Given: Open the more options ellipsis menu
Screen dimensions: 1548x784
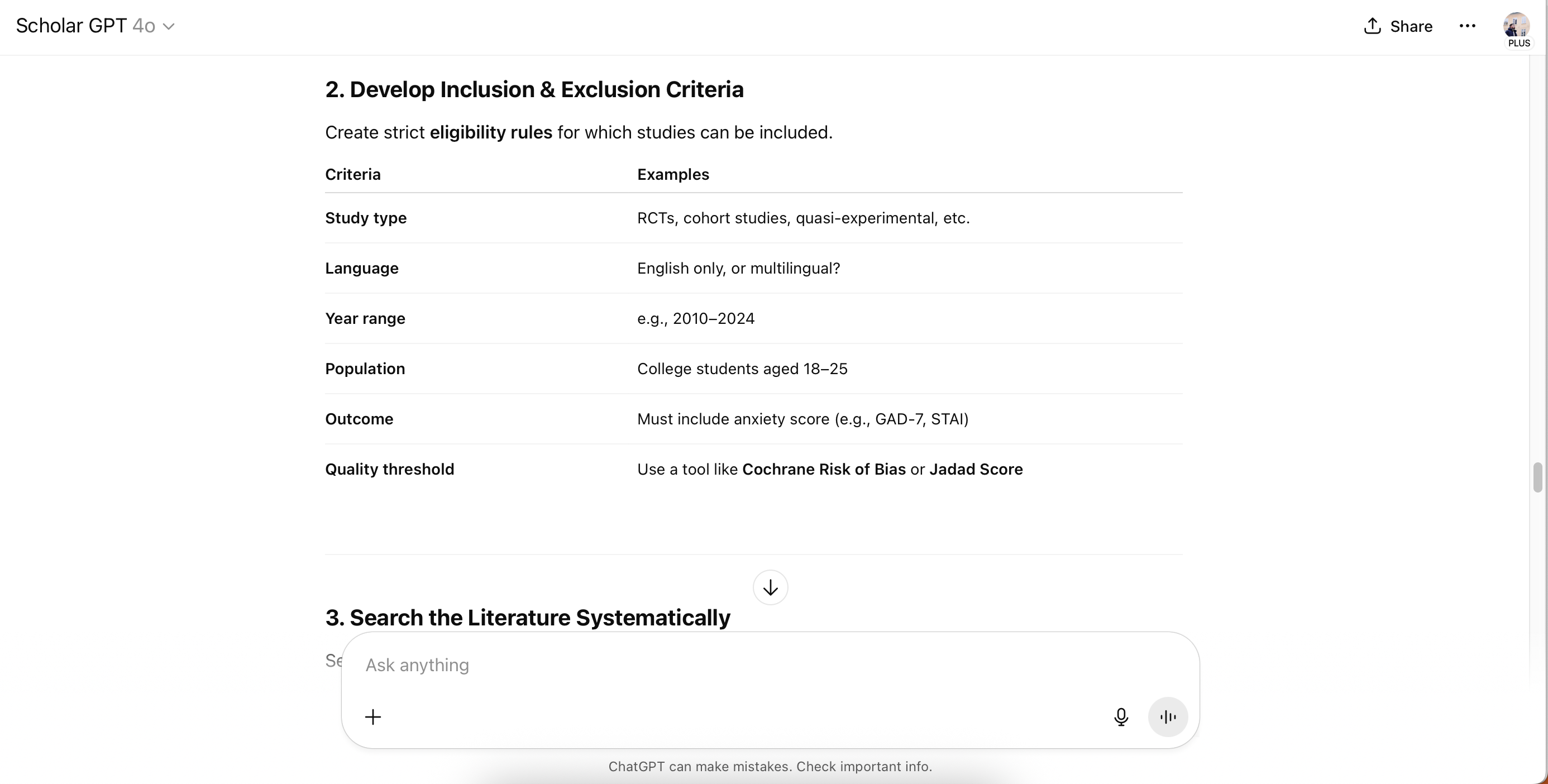Looking at the screenshot, I should pos(1468,26).
